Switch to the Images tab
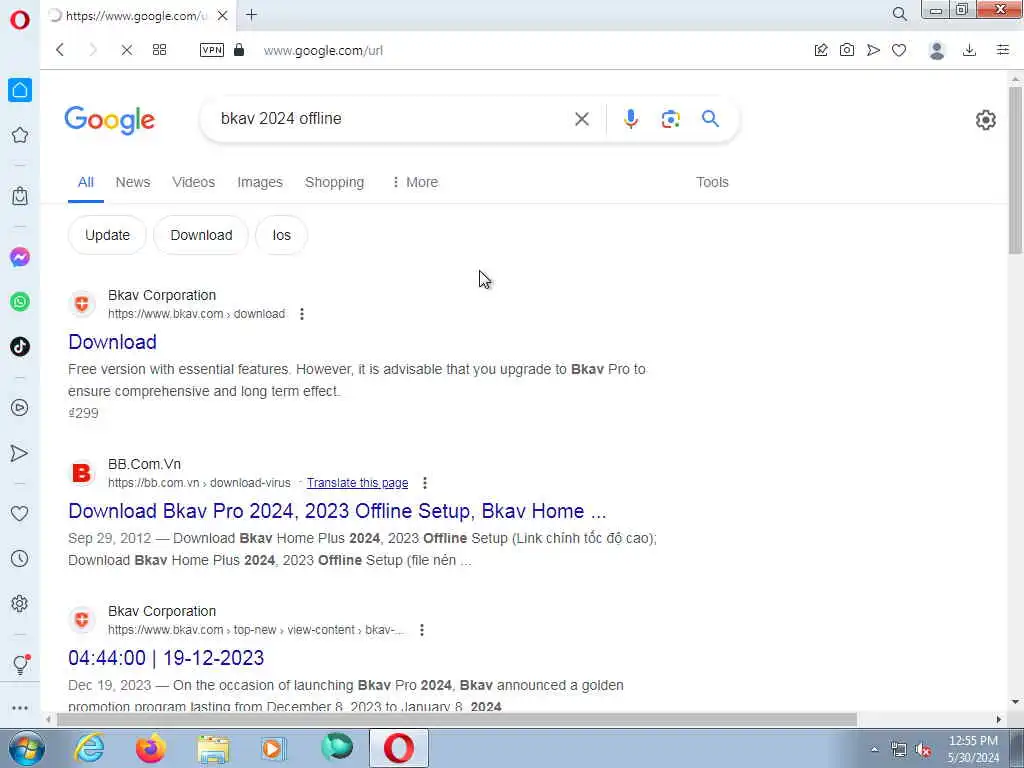This screenshot has width=1024, height=768. [x=260, y=182]
